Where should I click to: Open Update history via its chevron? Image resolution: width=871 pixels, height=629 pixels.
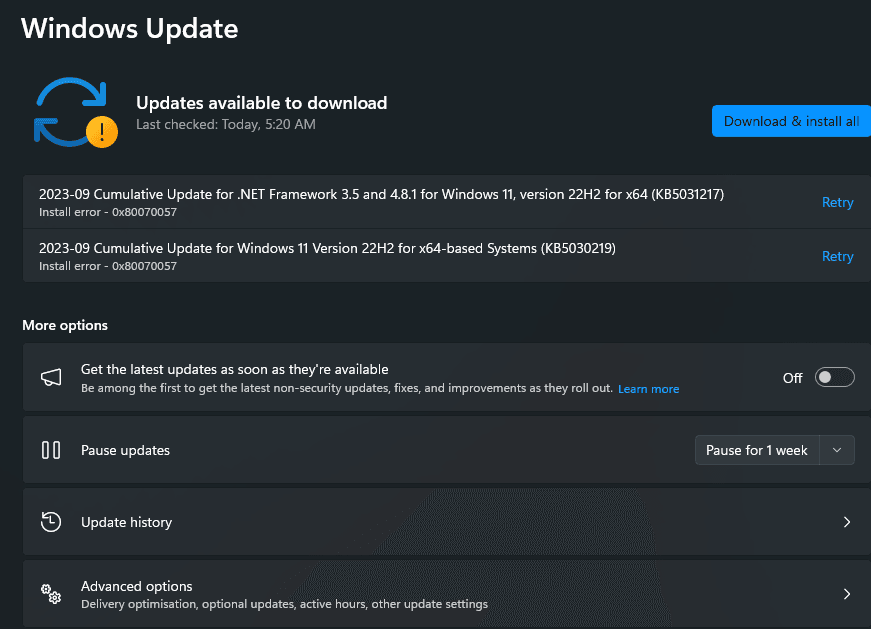pos(847,522)
